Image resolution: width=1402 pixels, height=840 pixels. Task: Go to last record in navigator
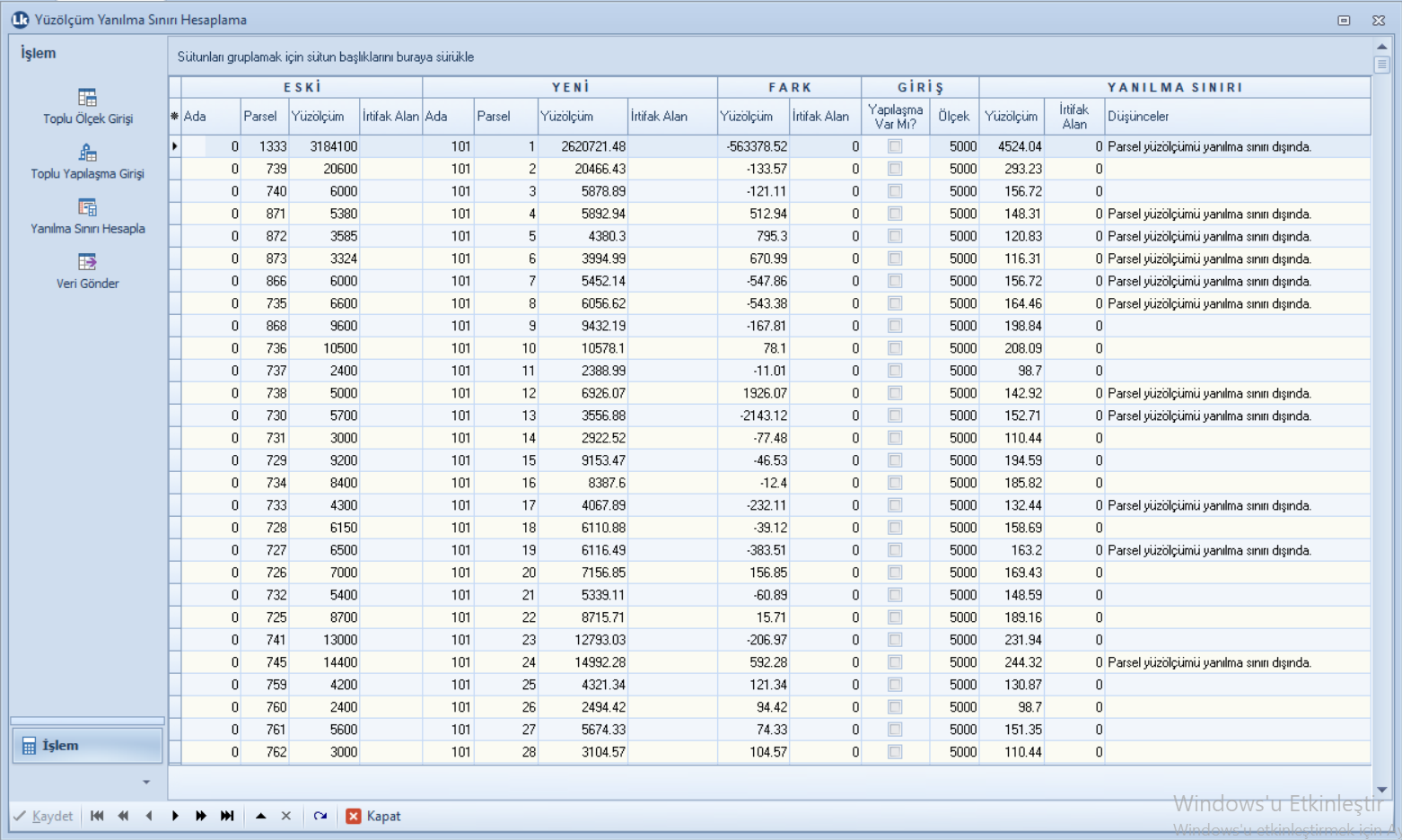point(227,816)
